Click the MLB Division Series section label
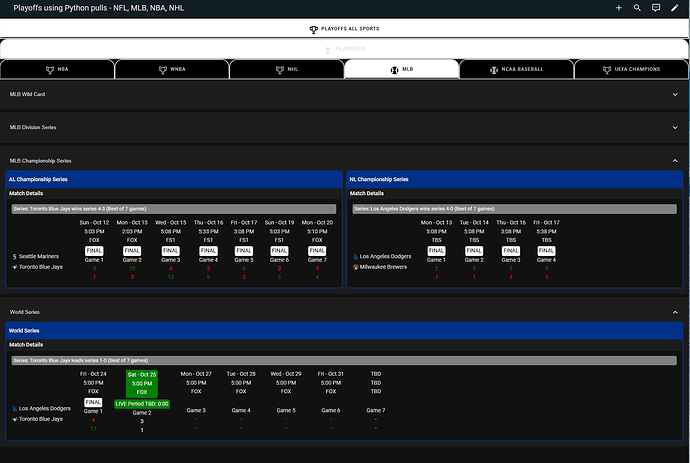The image size is (690, 463). 33,128
